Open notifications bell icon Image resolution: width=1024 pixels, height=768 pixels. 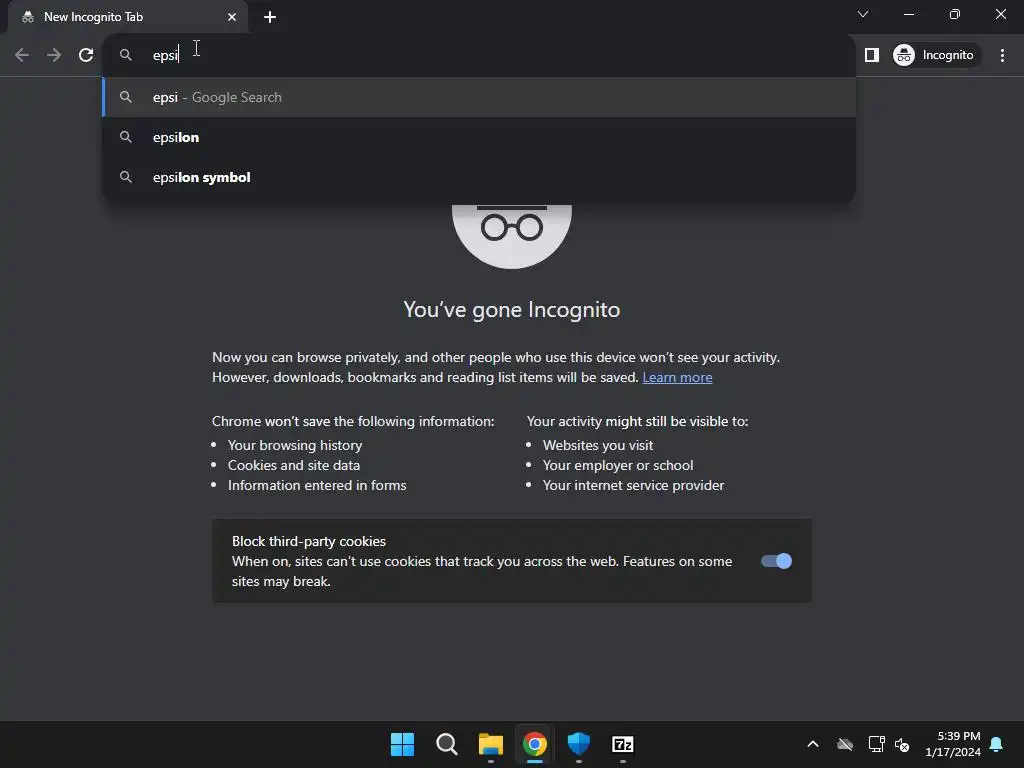pos(997,744)
